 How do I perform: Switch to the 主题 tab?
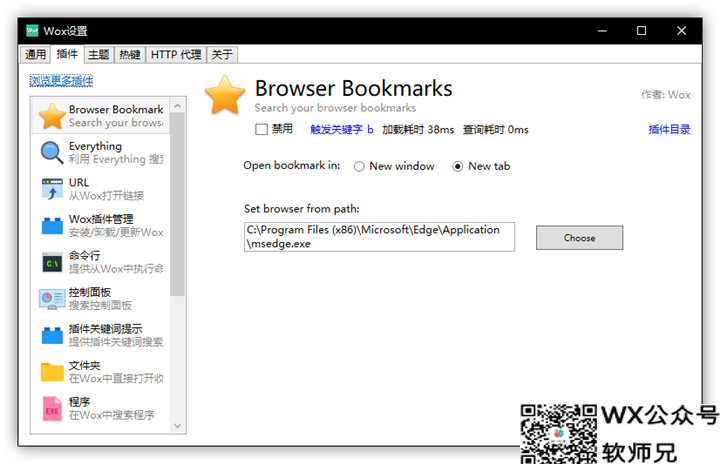pyautogui.click(x=99, y=55)
